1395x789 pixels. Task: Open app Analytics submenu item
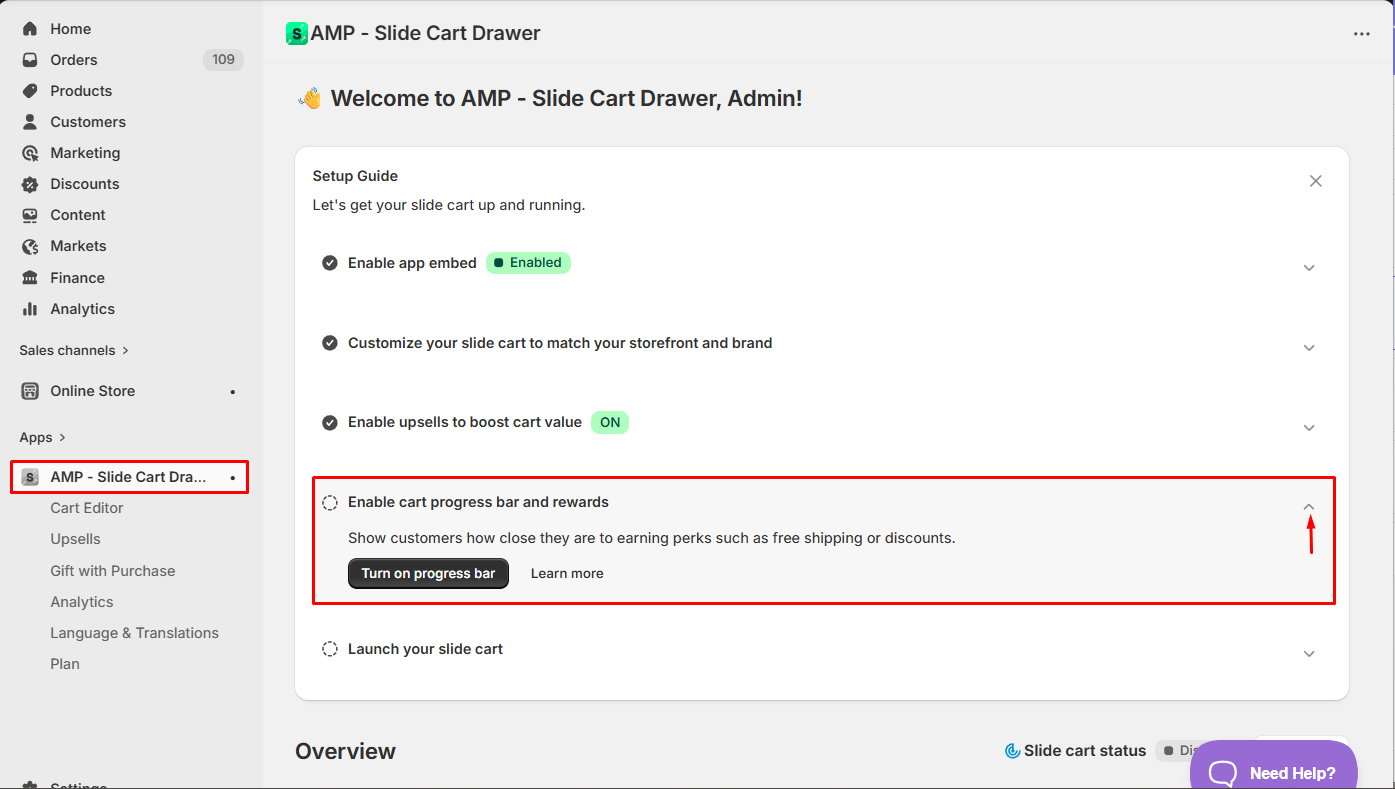(x=82, y=602)
